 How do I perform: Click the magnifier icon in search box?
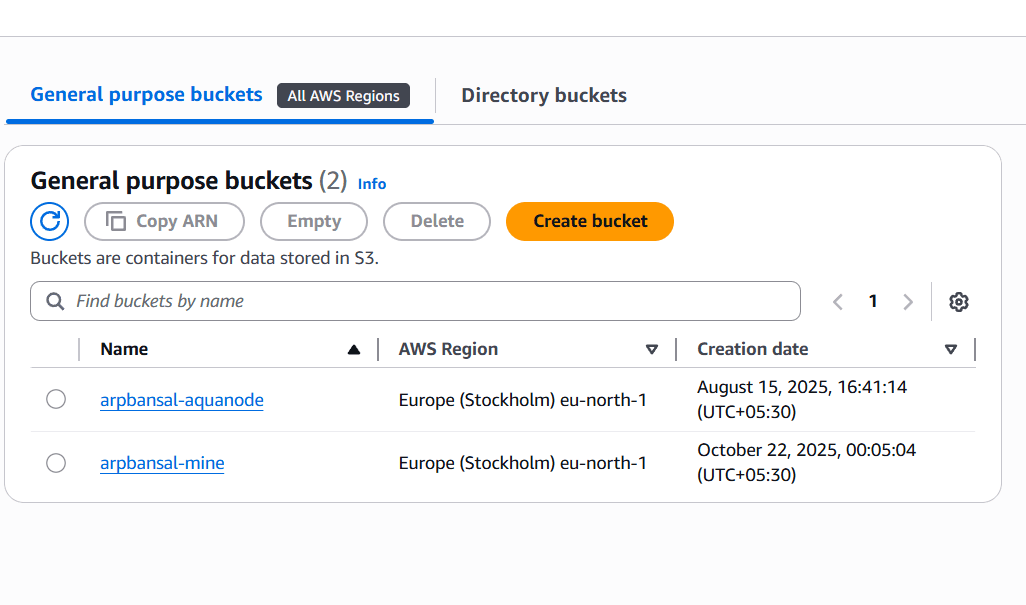[x=55, y=301]
